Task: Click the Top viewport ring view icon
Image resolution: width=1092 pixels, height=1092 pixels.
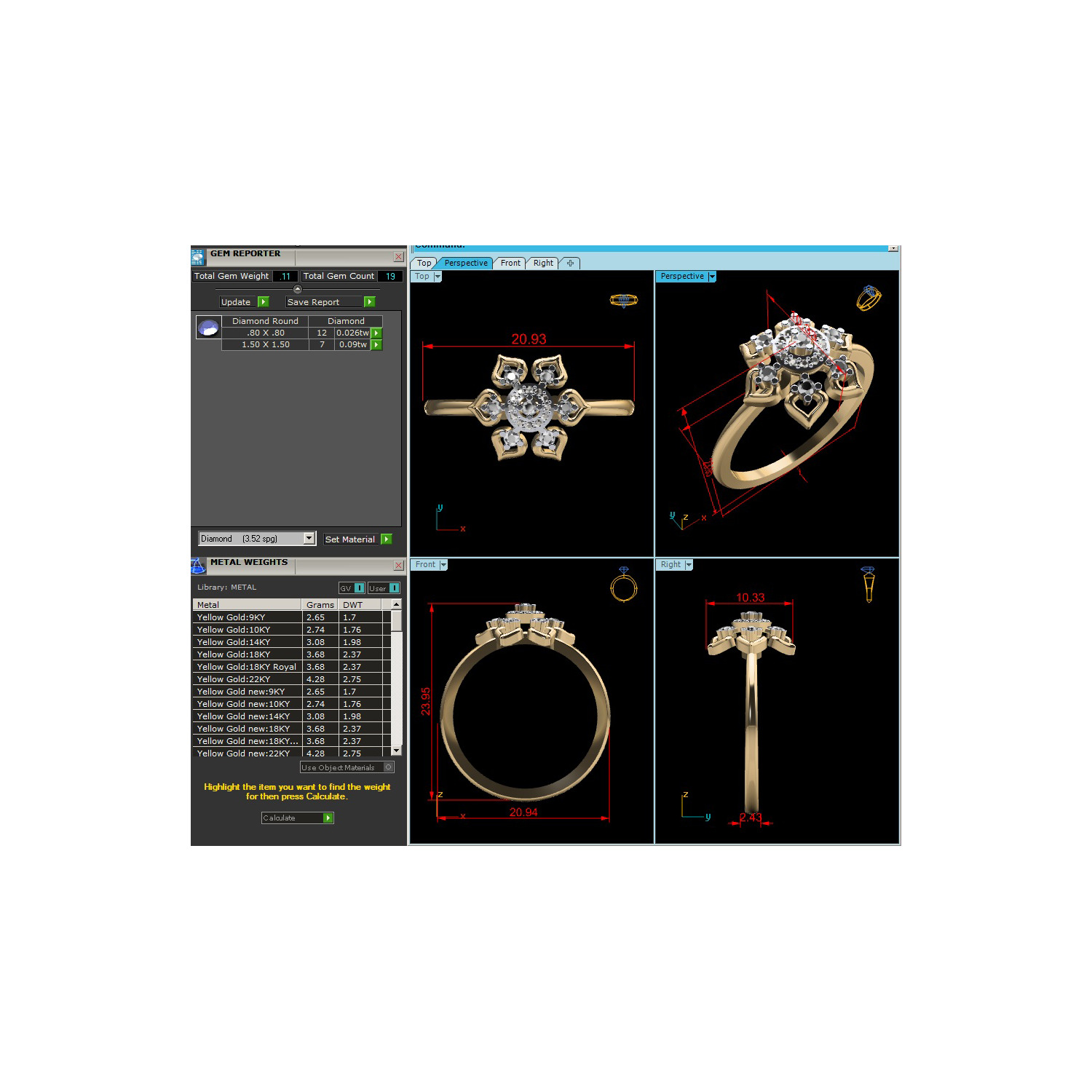Action: point(623,300)
